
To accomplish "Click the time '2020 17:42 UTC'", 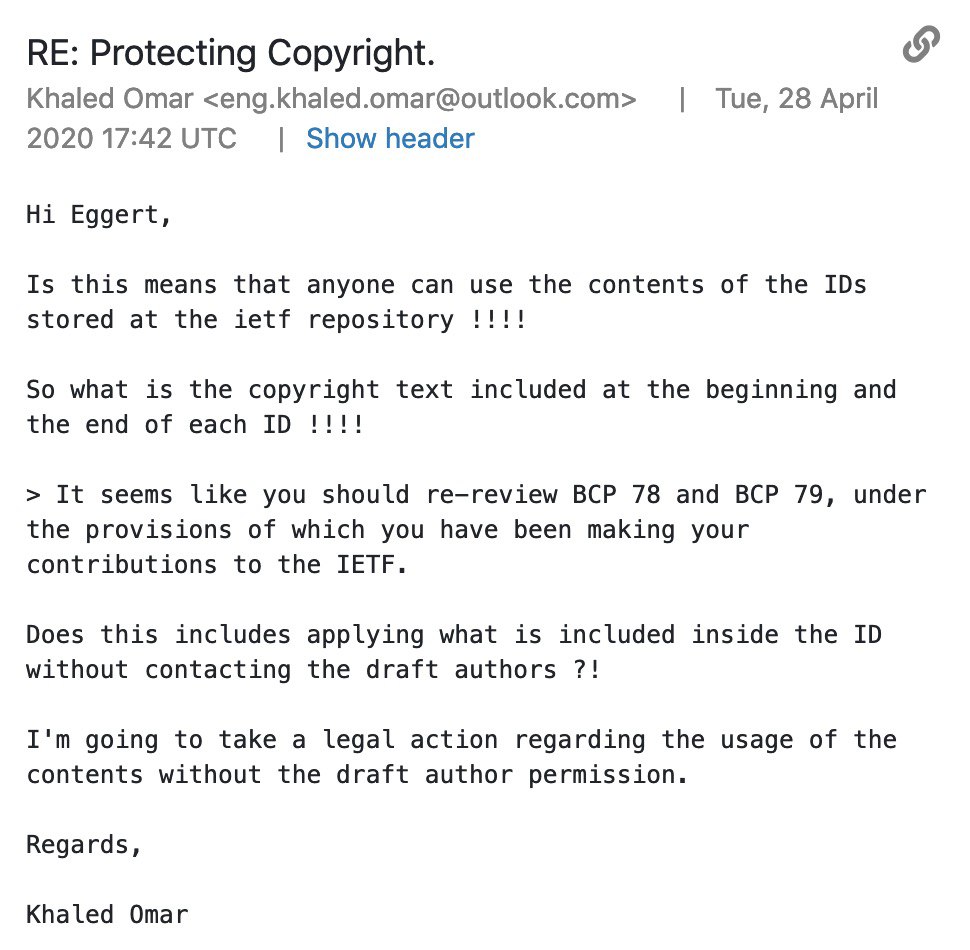I will (132, 138).
